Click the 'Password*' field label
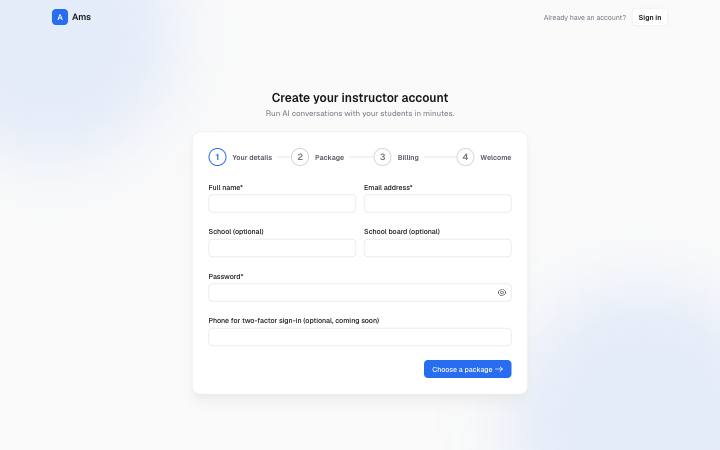Image resolution: width=720 pixels, height=450 pixels. click(225, 276)
